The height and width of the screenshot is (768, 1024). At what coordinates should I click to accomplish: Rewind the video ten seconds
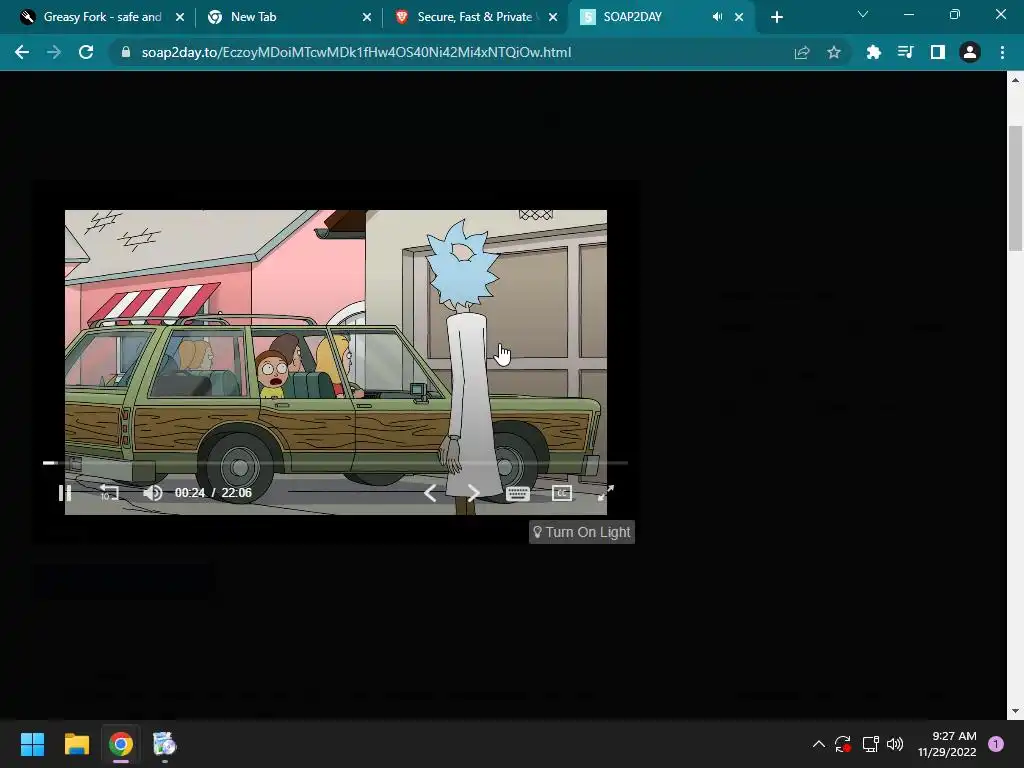109,492
